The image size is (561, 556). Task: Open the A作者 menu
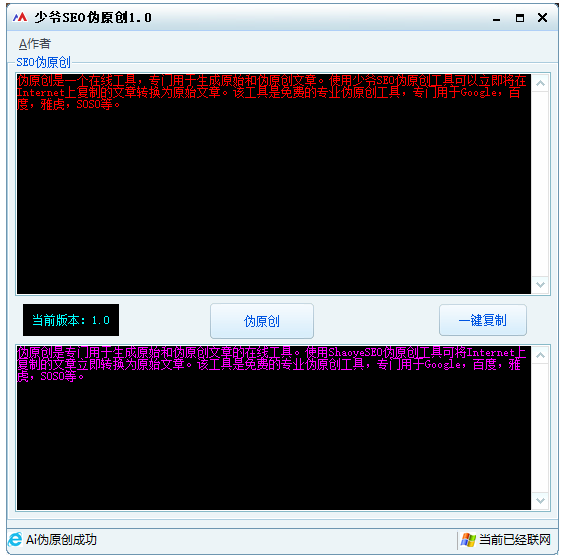click(x=35, y=44)
